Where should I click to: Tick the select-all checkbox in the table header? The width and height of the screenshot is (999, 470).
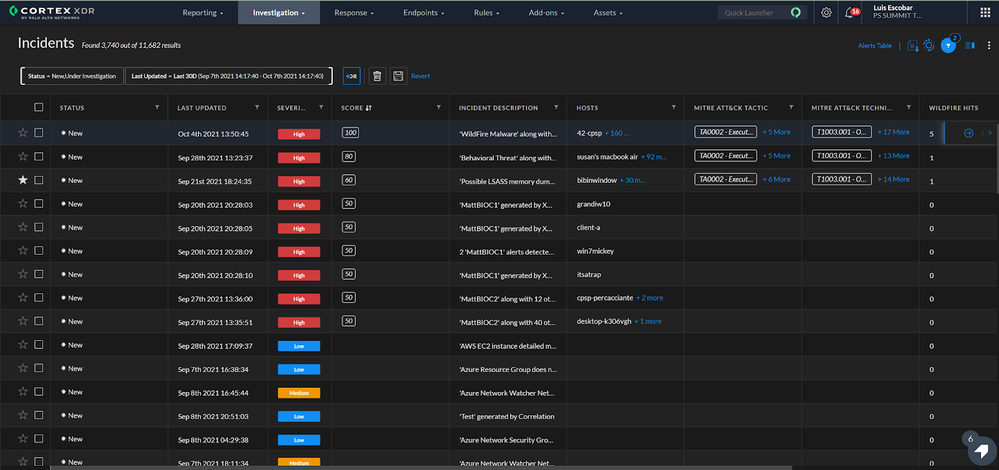[39, 108]
